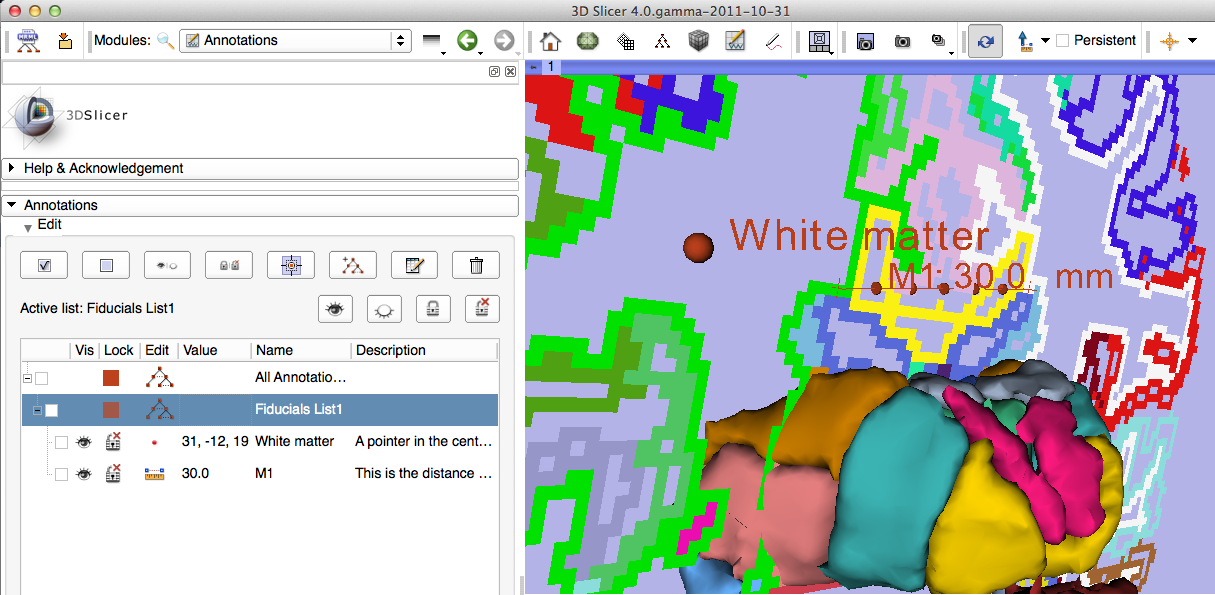The width and height of the screenshot is (1215, 595).
Task: Click the green back arrow icon
Action: (467, 41)
